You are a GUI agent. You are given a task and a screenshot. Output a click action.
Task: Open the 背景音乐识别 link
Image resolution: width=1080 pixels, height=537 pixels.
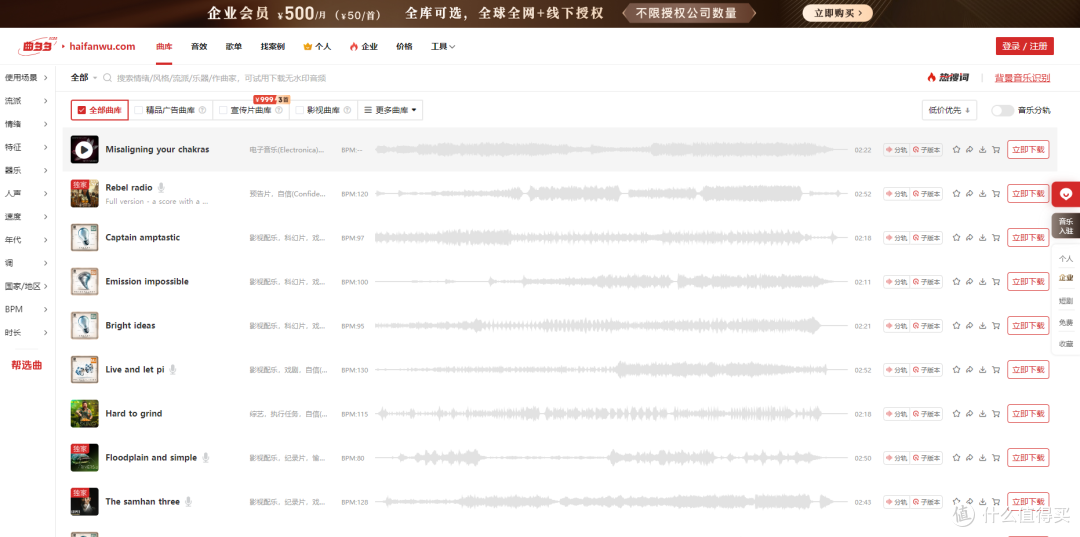tap(1022, 78)
